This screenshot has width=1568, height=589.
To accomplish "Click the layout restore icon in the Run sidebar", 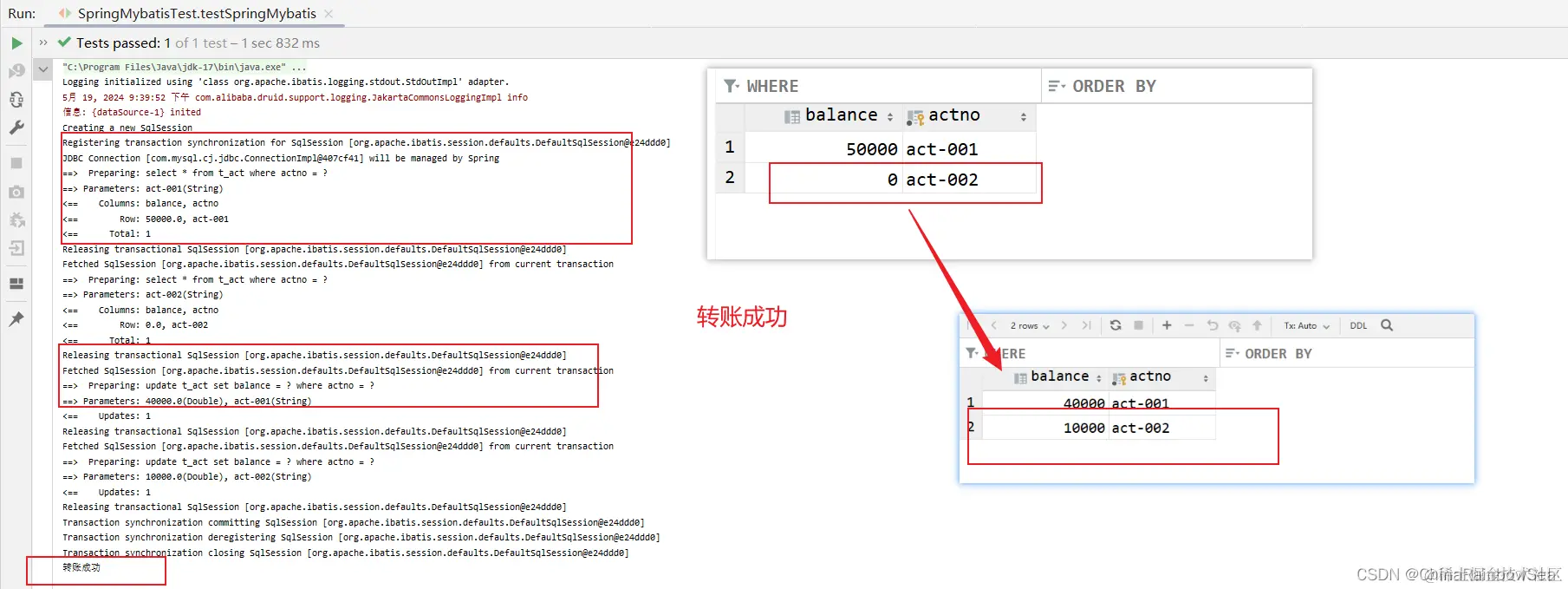I will tap(16, 284).
